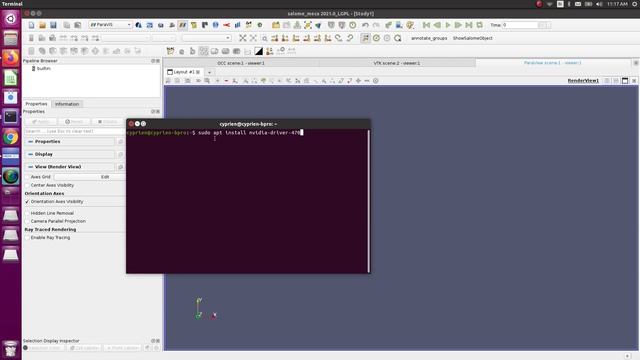Play the animation with the green Play button
Screen dimensions: 640x360
(x=448, y=25)
